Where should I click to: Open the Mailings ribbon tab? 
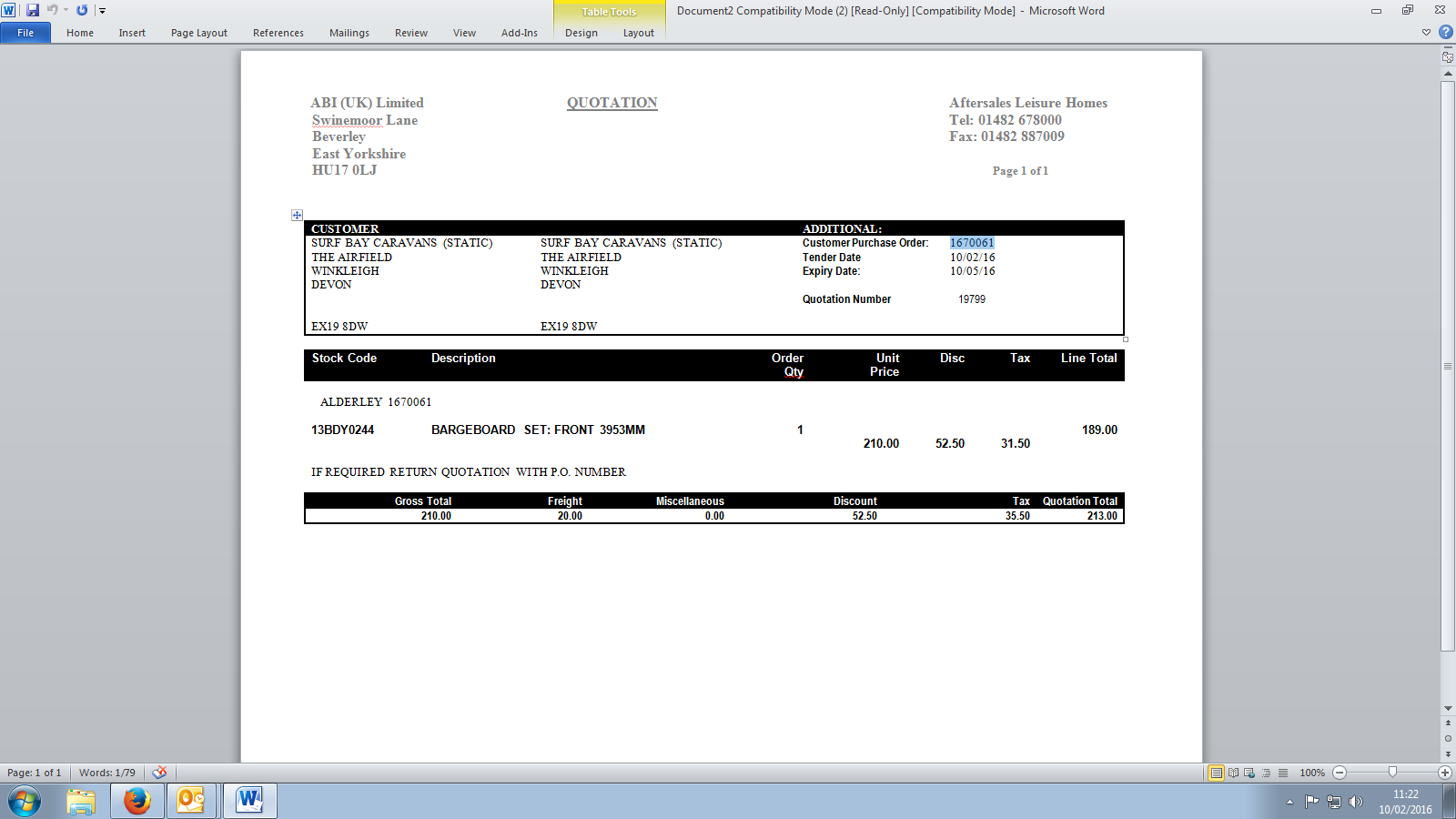(x=349, y=33)
